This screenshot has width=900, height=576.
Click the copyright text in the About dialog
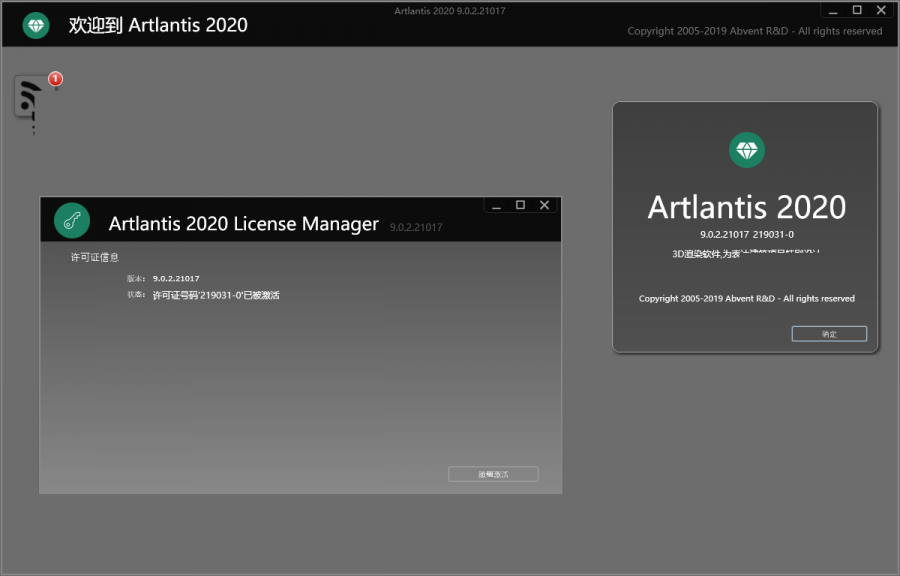point(746,298)
